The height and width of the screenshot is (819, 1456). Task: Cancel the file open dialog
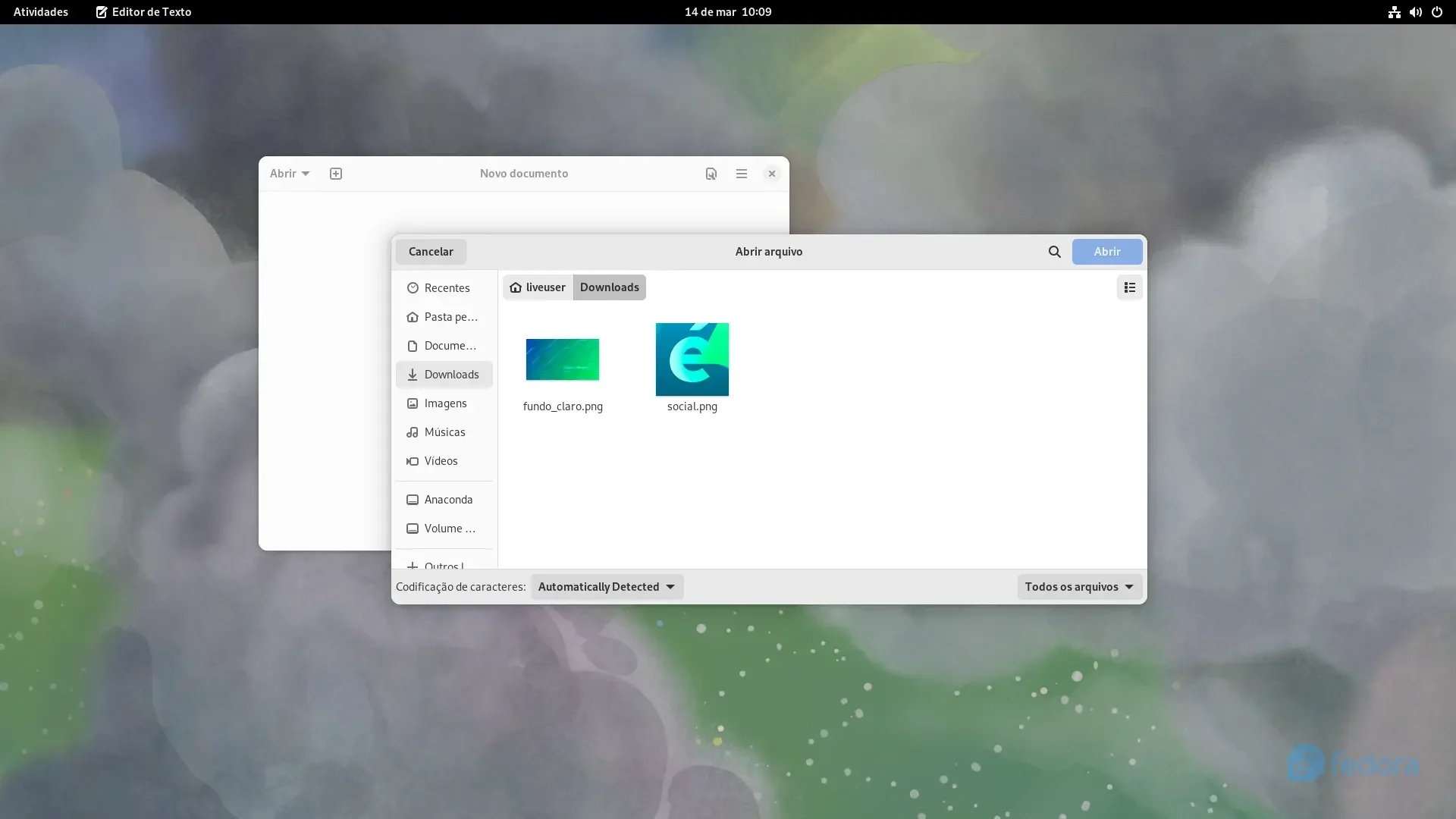click(x=431, y=252)
